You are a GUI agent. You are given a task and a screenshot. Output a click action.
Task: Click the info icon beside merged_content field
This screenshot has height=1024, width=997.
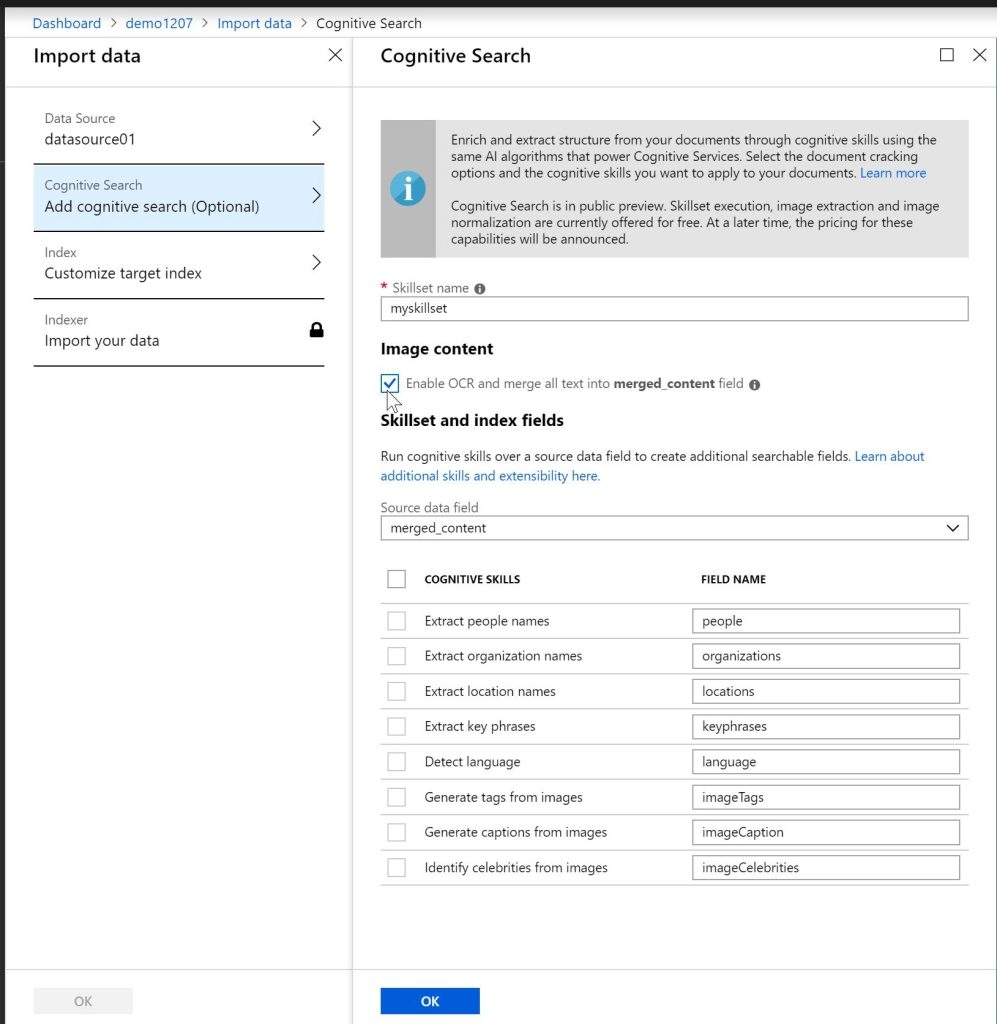pos(755,384)
